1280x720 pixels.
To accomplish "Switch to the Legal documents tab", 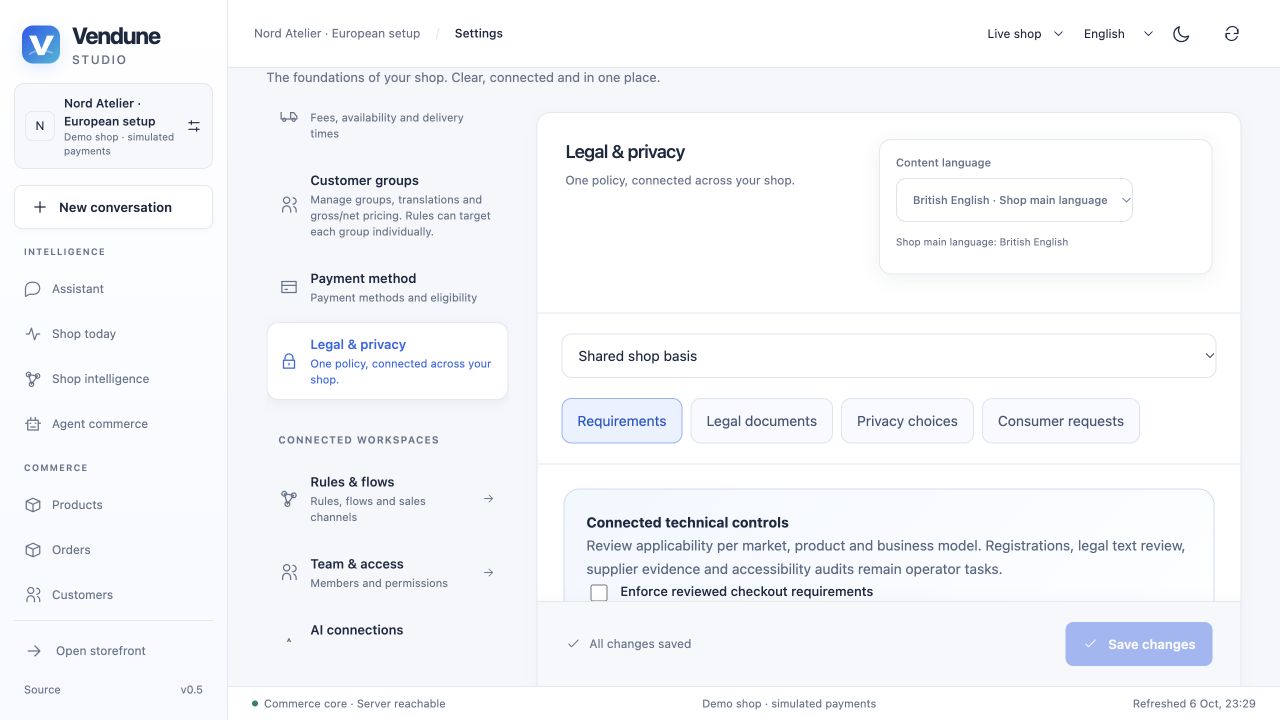I will [x=762, y=421].
